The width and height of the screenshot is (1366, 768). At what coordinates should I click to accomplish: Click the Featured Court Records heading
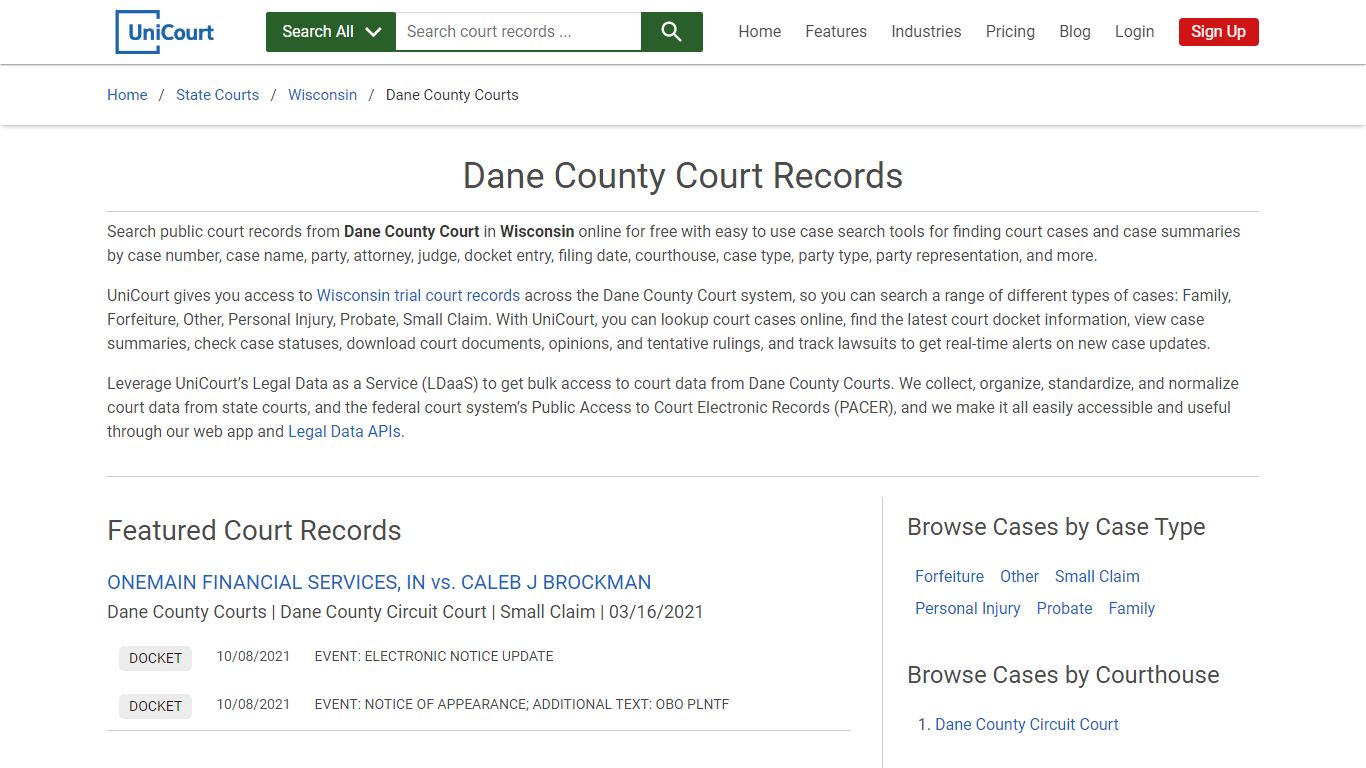(254, 531)
